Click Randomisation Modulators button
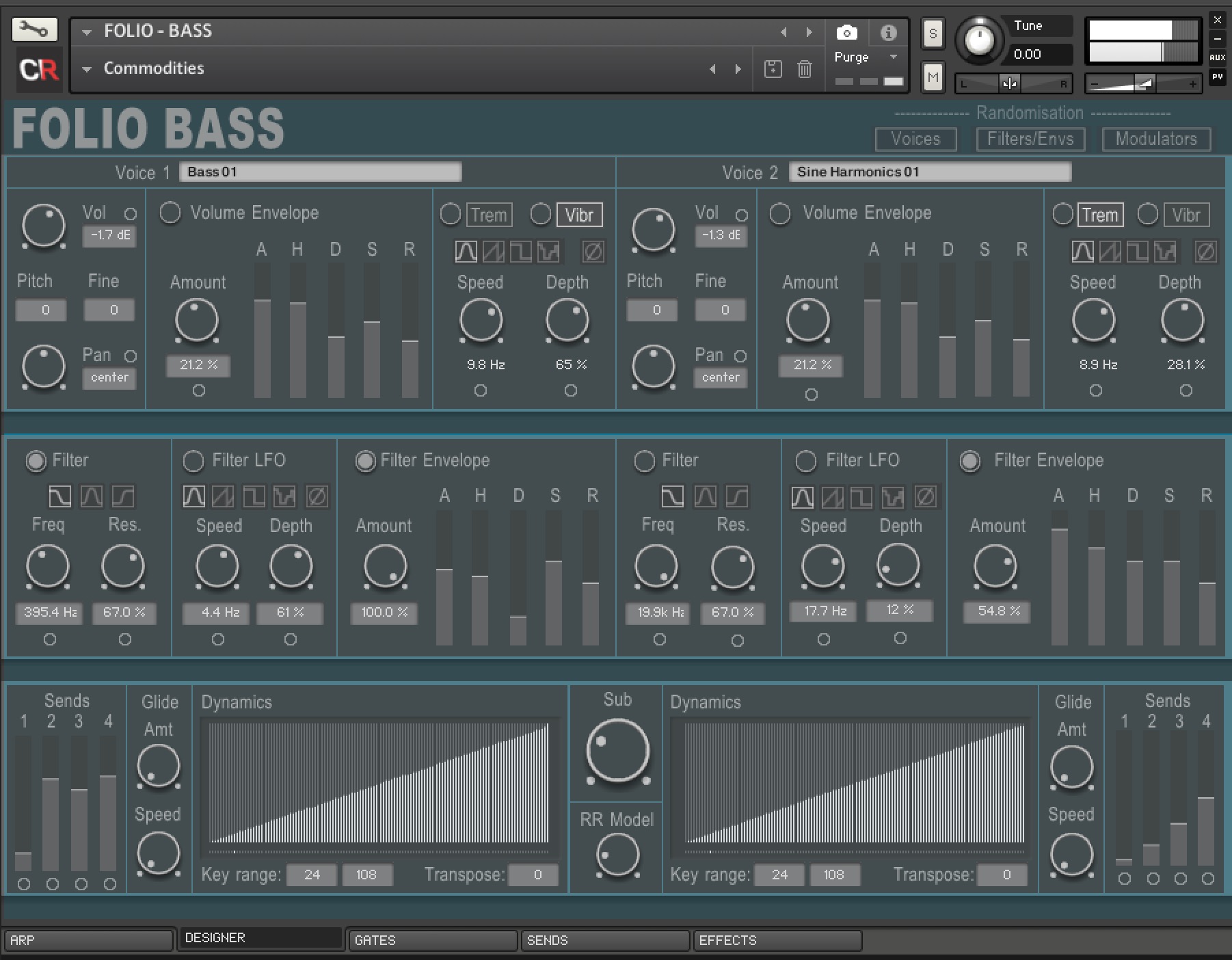This screenshot has height=960, width=1232. point(1156,139)
